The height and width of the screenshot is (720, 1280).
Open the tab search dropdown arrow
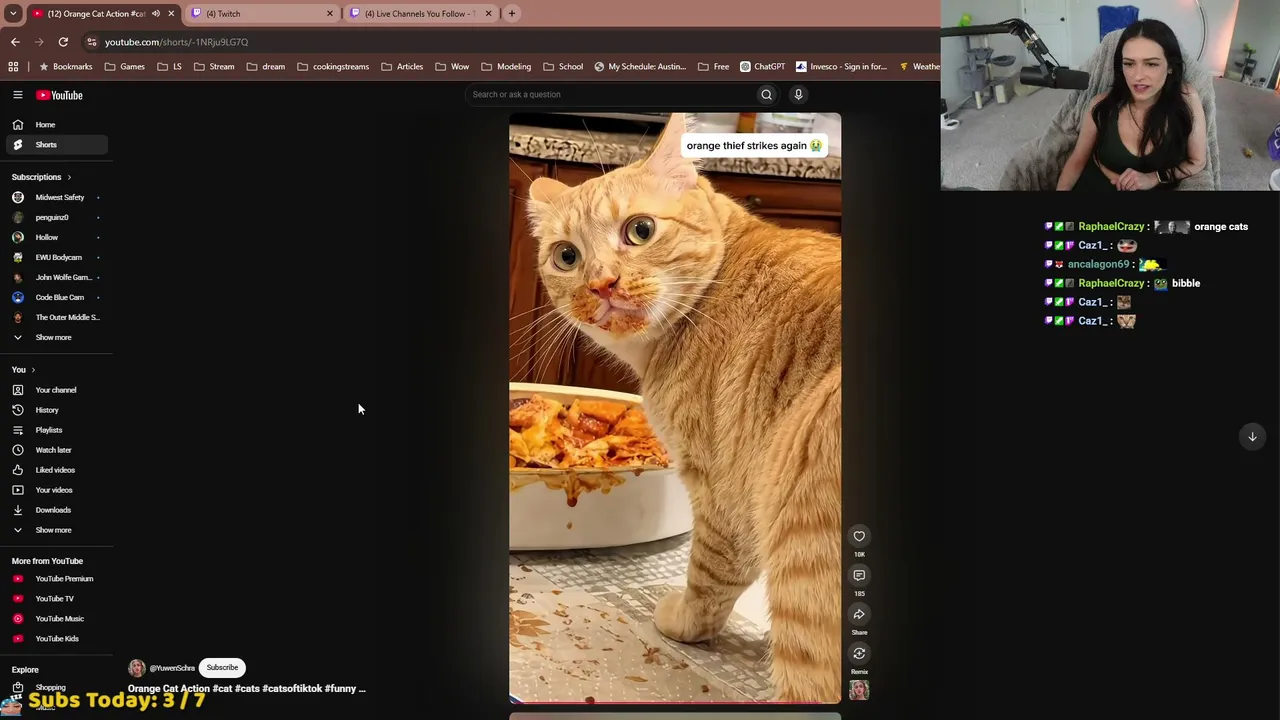coord(13,14)
